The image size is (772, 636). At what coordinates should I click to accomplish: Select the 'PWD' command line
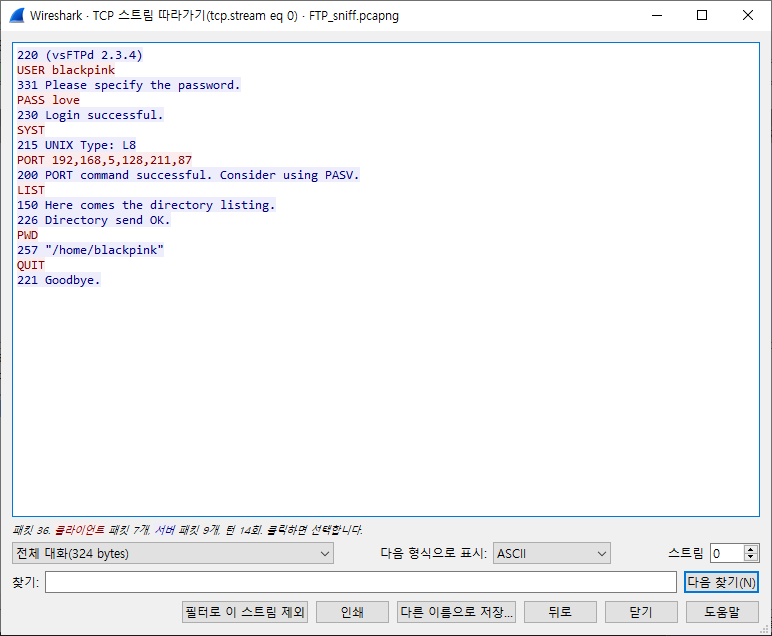28,235
